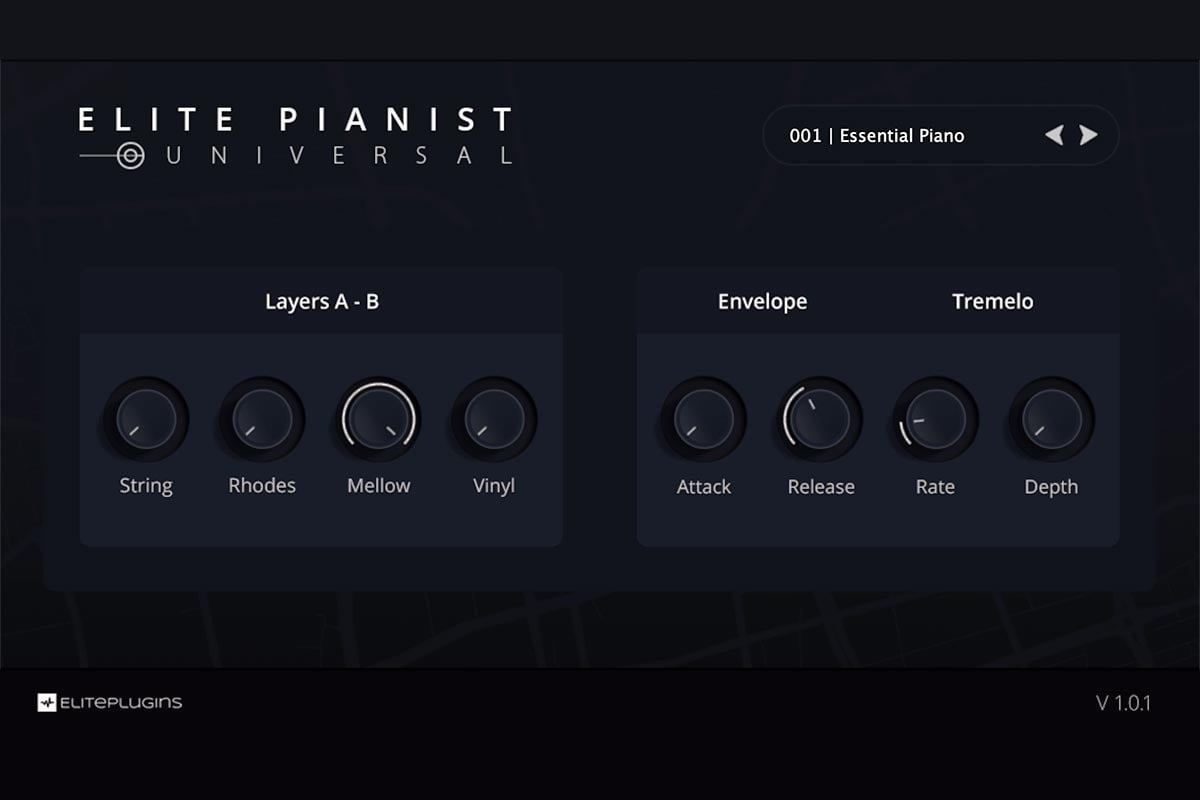This screenshot has width=1200, height=800.
Task: Click the ElitePlugins brand logo
Action: [x=110, y=703]
